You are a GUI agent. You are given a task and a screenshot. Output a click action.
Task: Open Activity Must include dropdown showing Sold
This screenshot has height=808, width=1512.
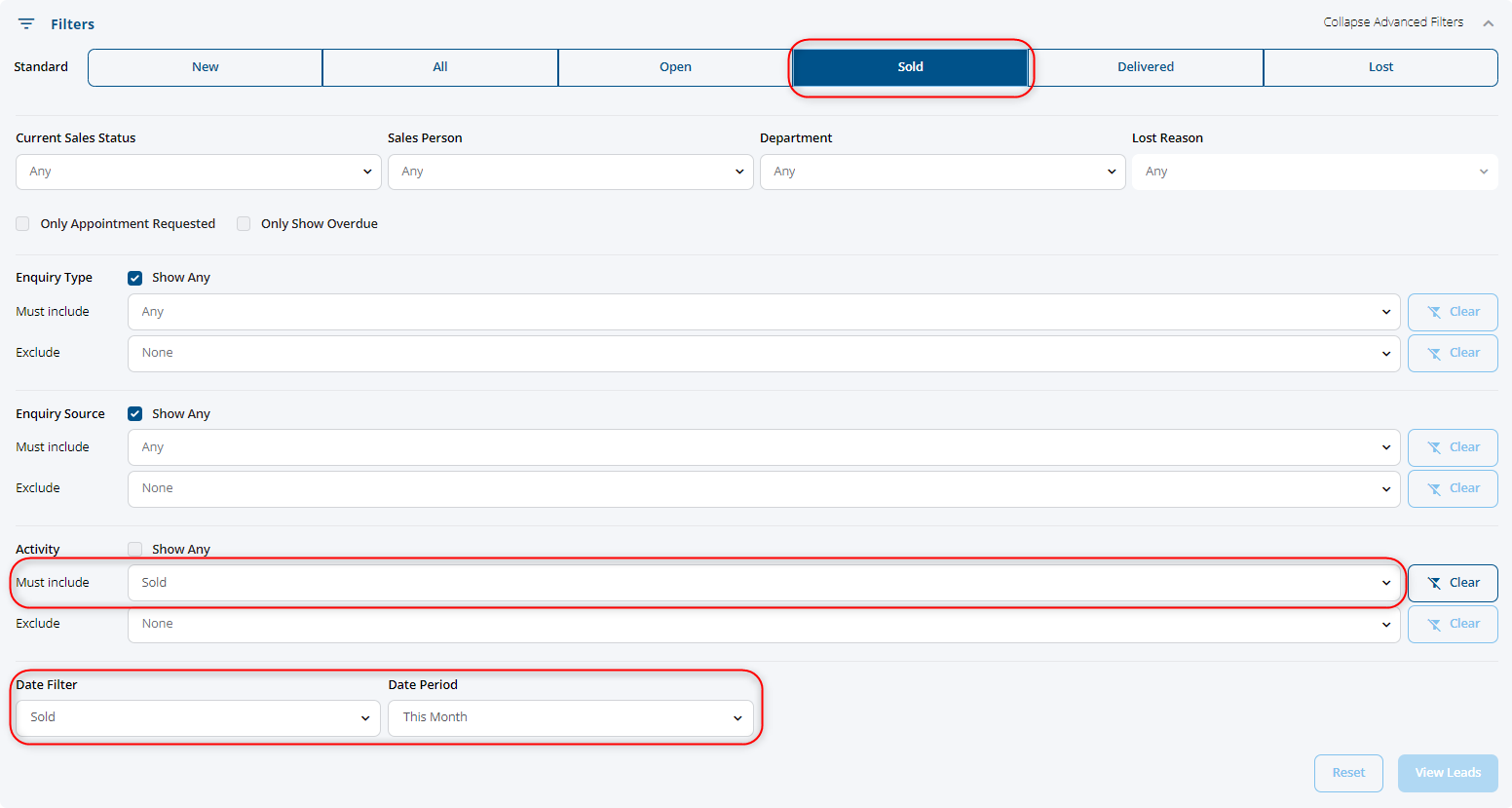[x=764, y=583]
